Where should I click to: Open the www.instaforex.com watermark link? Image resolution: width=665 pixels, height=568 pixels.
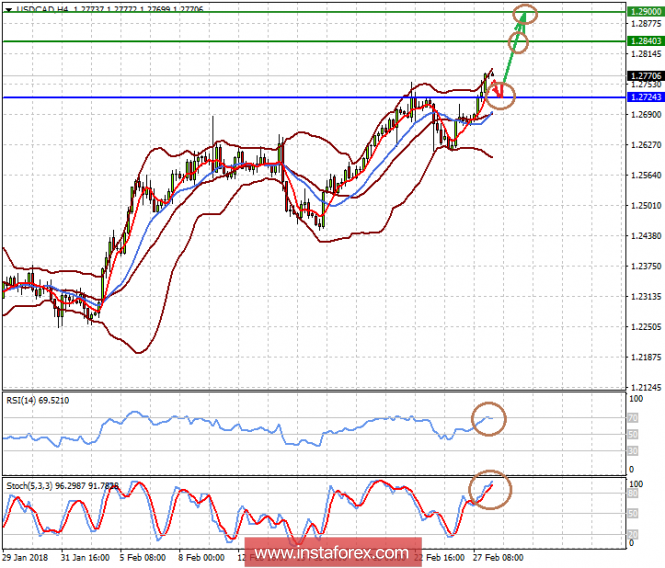[331, 553]
